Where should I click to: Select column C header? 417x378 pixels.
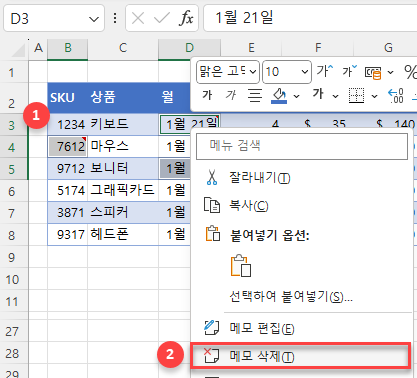coord(123,49)
